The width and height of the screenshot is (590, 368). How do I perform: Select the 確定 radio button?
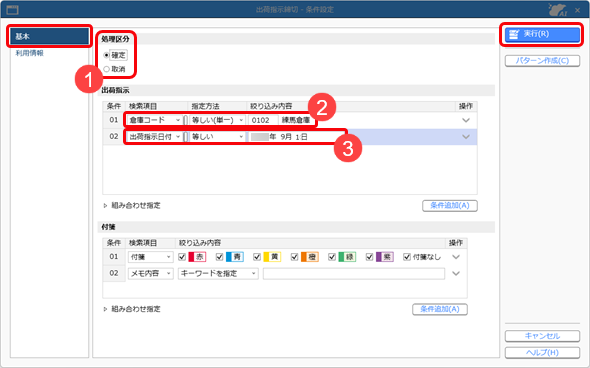(106, 55)
